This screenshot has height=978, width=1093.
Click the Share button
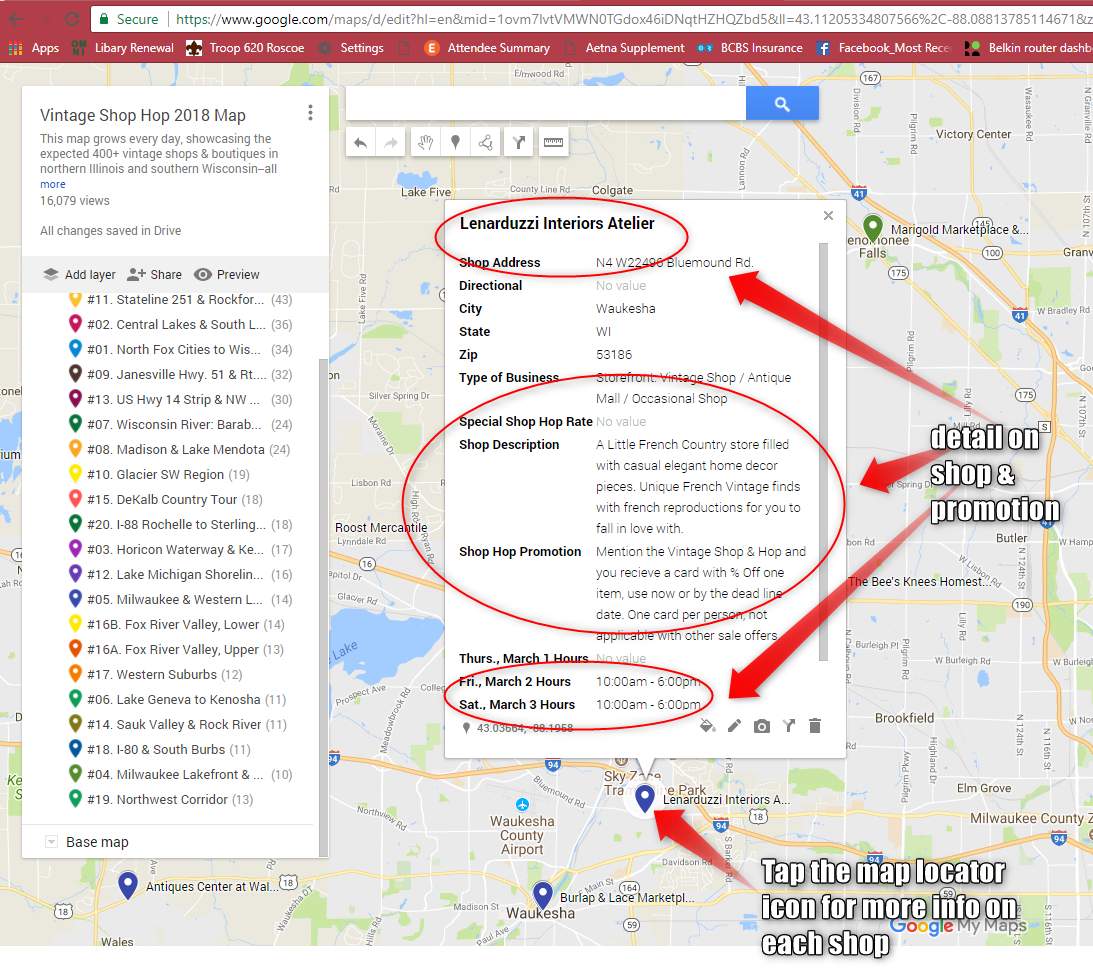coord(155,275)
